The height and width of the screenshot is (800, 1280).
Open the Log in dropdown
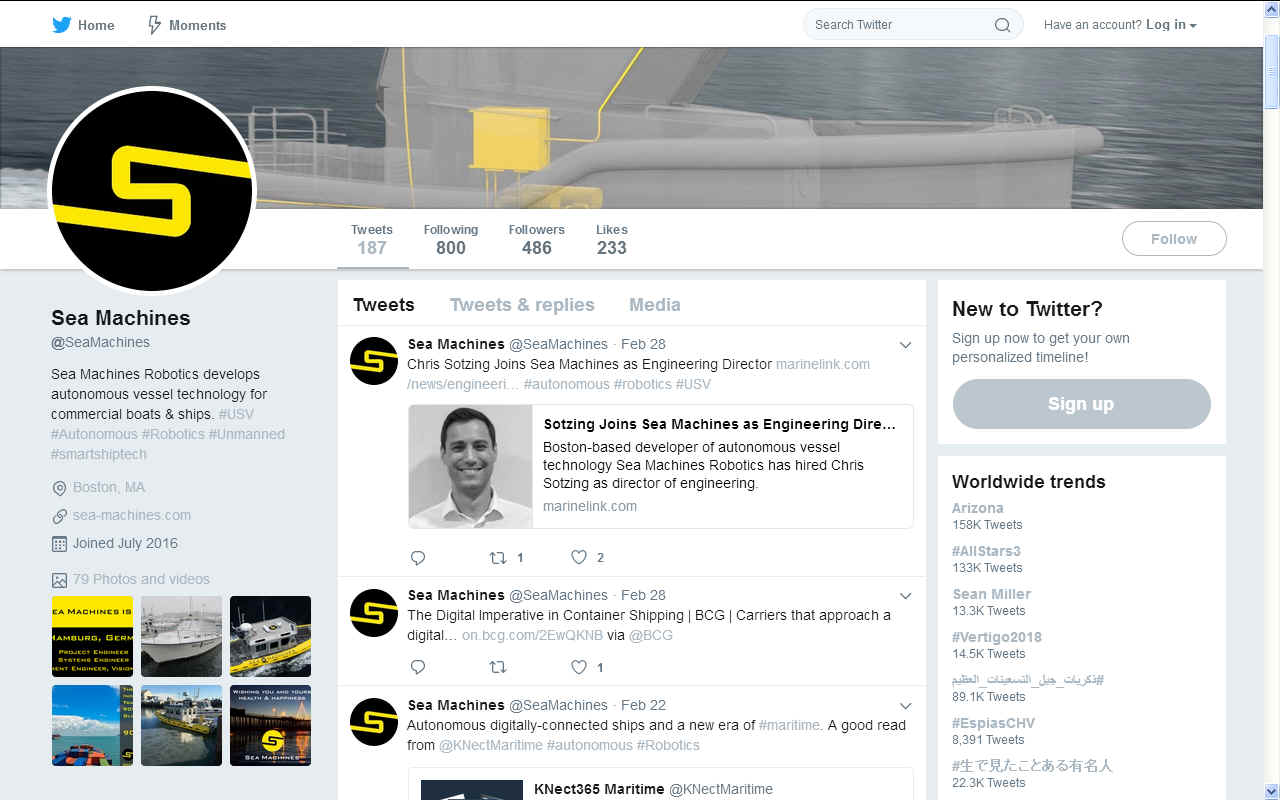pos(1171,25)
